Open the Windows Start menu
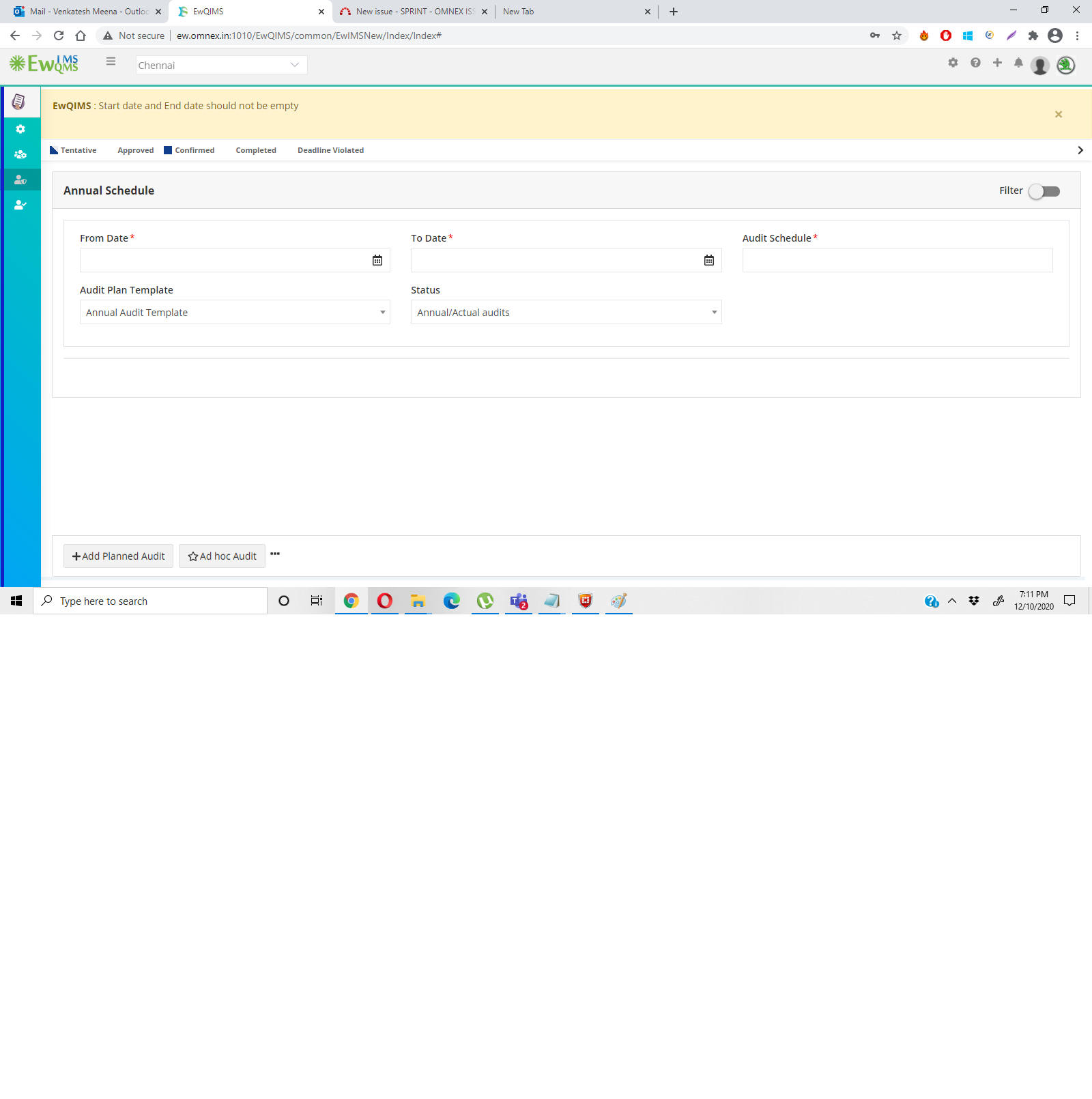Screen dimensions: 1092x1099 [16, 601]
